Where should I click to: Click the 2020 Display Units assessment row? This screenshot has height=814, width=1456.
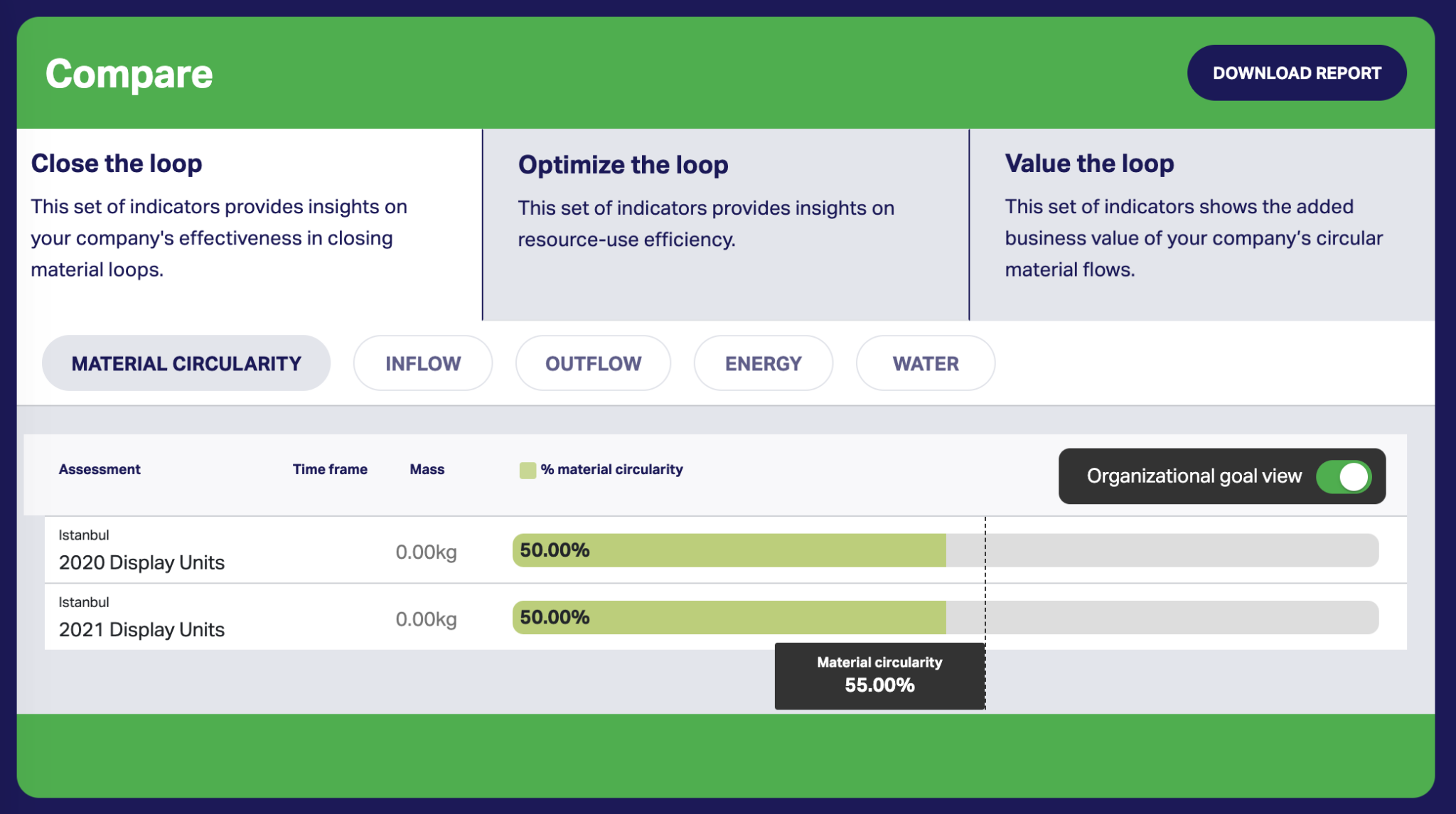point(142,562)
